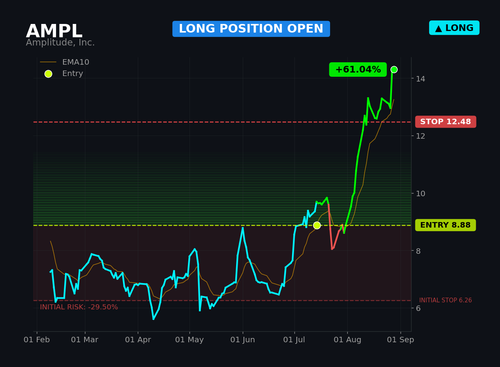
Task: Click the 01 Feb axis label
Action: tap(37, 340)
